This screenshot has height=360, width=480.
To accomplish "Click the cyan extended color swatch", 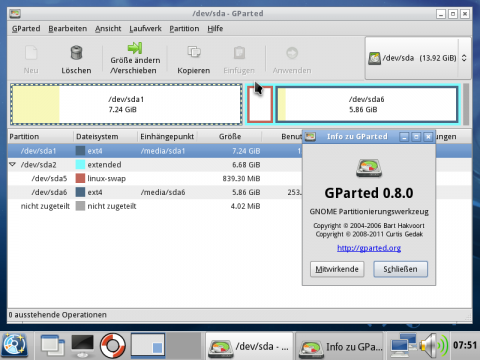I will click(x=80, y=164).
